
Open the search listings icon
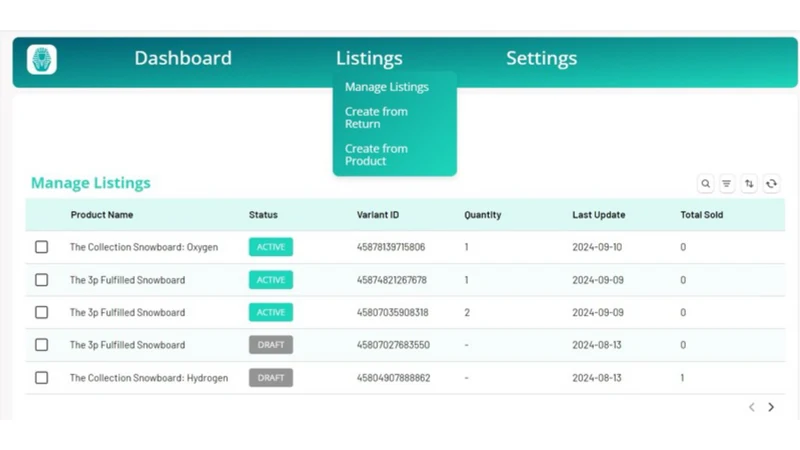click(x=706, y=184)
